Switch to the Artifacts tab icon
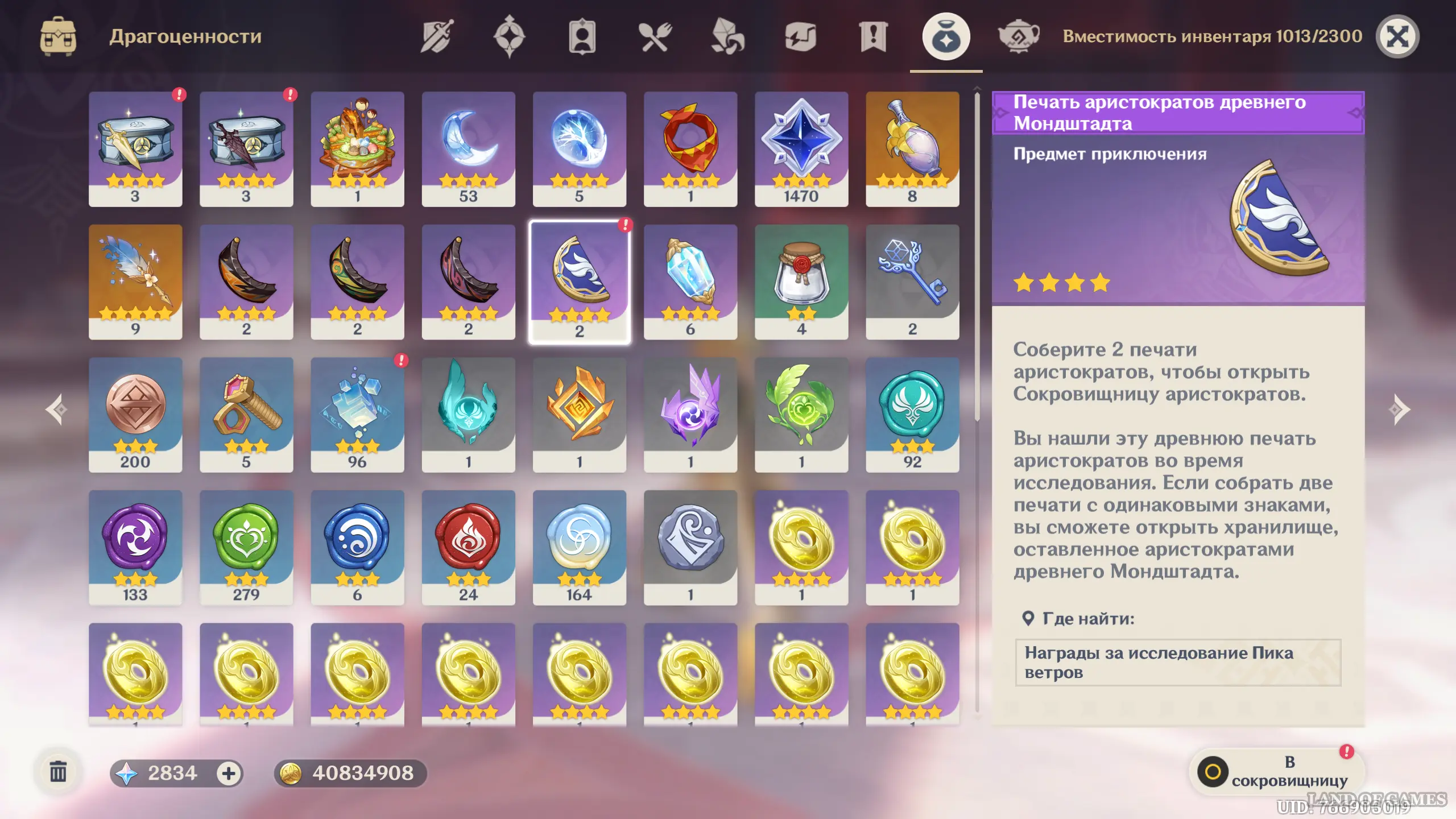The width and height of the screenshot is (1456, 819). click(x=509, y=36)
